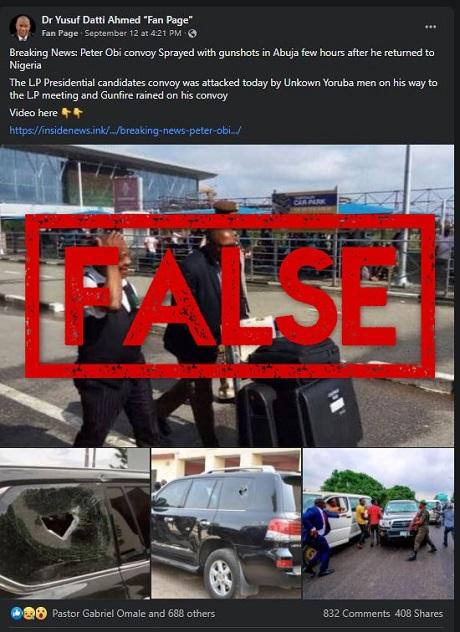Open the large airport photo with FALSE stamp
Viewport: 460px width, 632px height.
pos(227,295)
